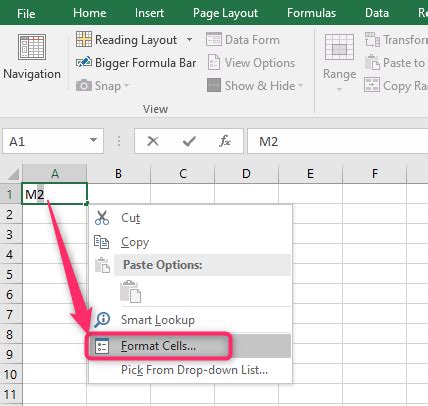Click the Show & Hide icon

click(x=214, y=85)
